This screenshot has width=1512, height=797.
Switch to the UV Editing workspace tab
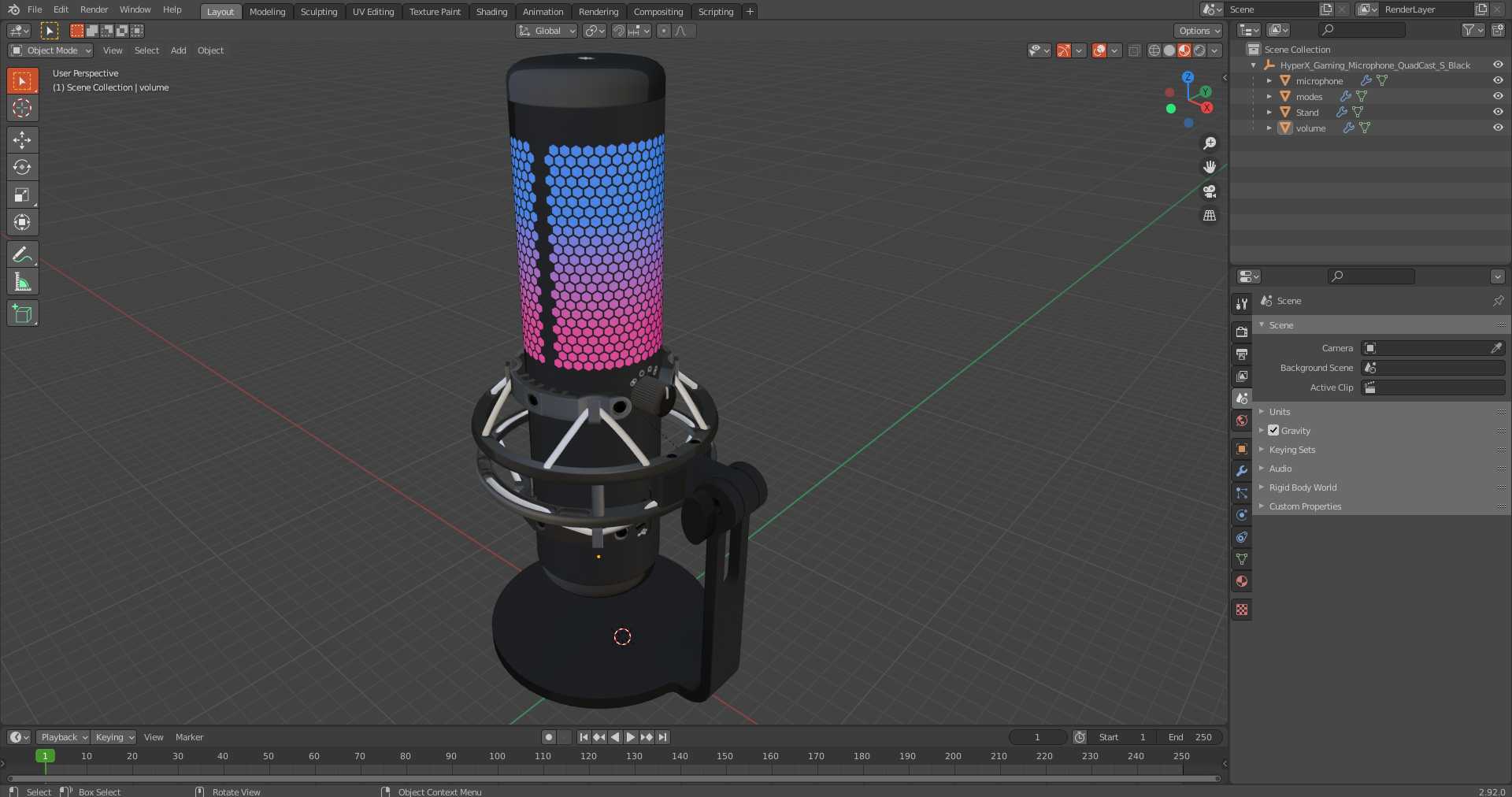pos(372,11)
